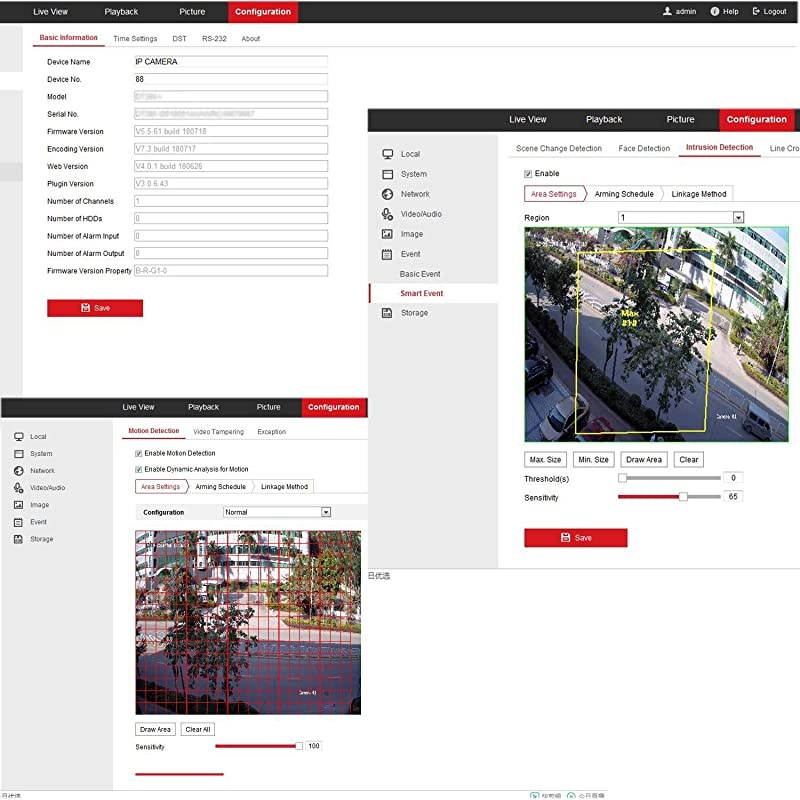Open Local settings monitor icon in intrusion panel
Image resolution: width=800 pixels, height=800 pixels.
[387, 154]
